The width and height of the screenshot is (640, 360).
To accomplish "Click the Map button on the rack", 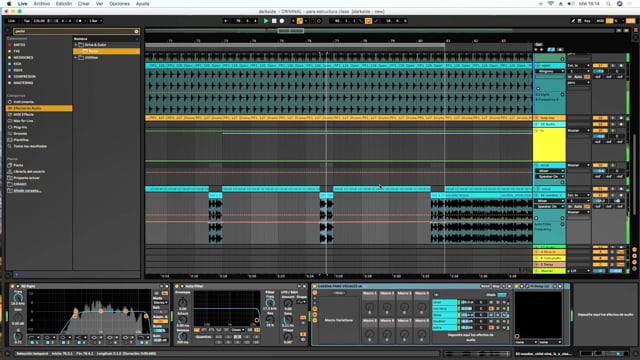I will 496,287.
